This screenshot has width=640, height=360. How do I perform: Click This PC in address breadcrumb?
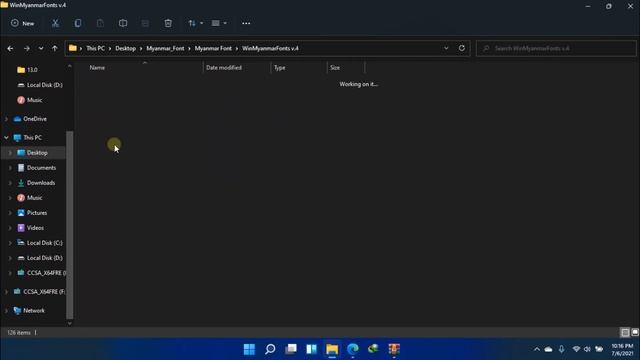(96, 49)
